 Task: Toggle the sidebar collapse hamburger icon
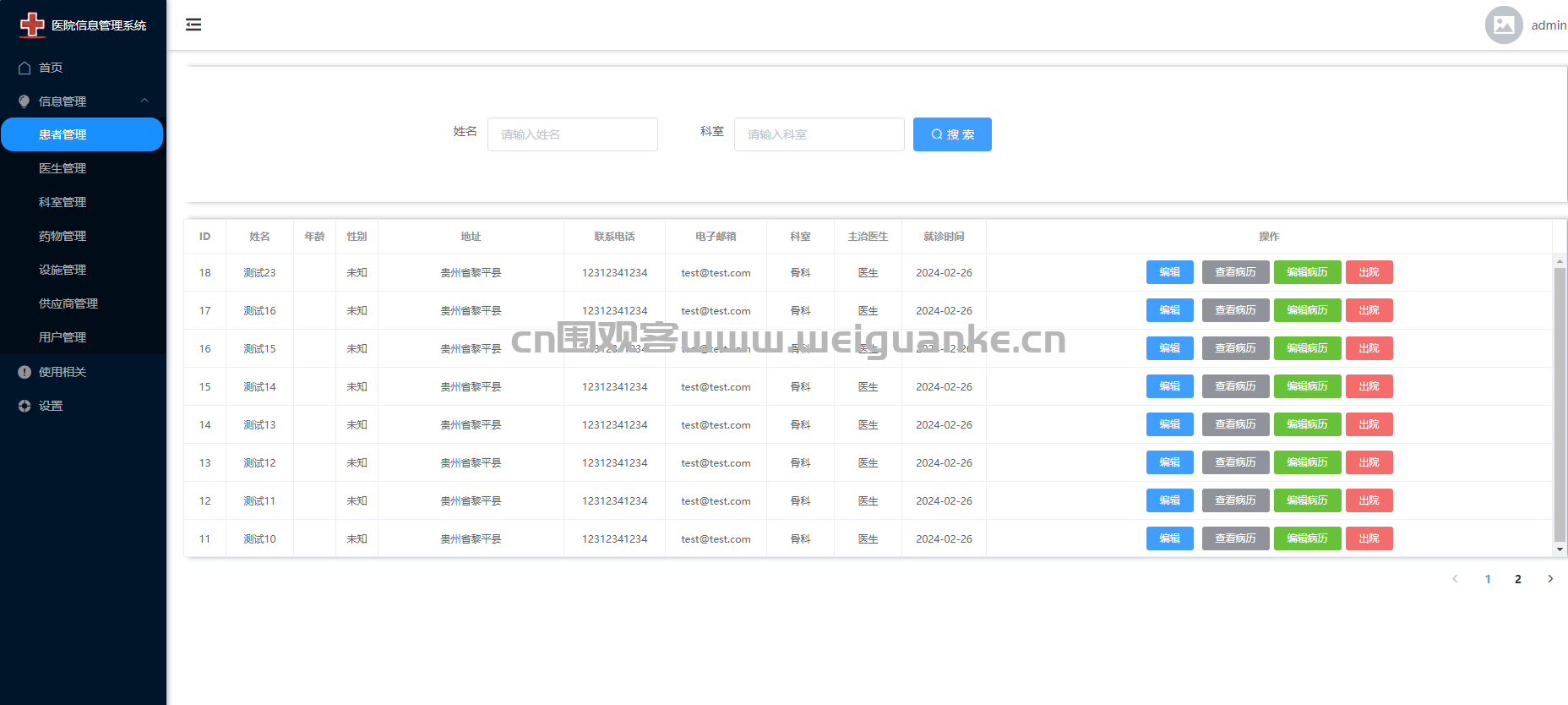coord(193,25)
